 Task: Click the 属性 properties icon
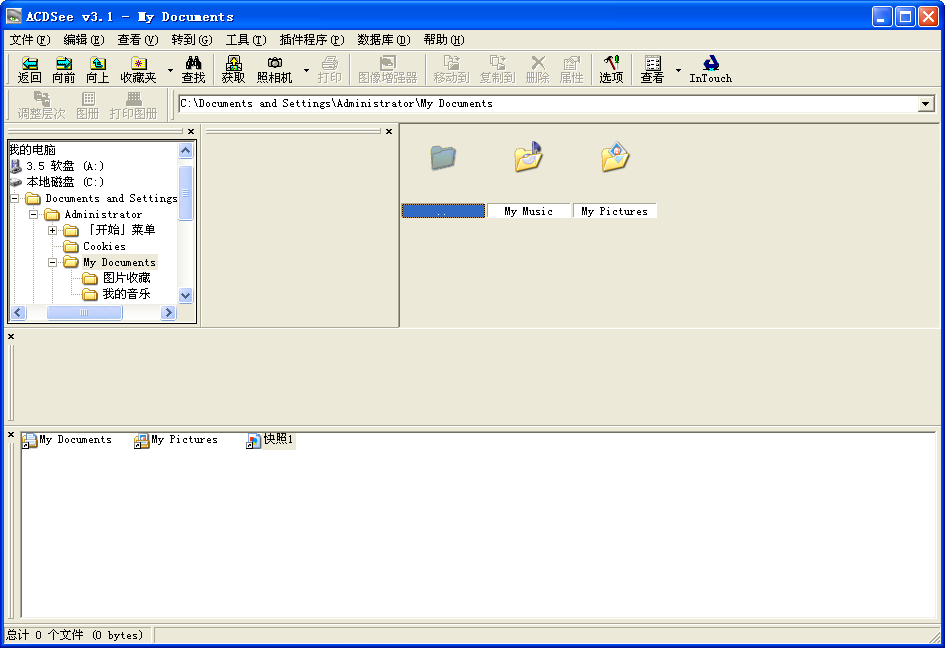(571, 69)
